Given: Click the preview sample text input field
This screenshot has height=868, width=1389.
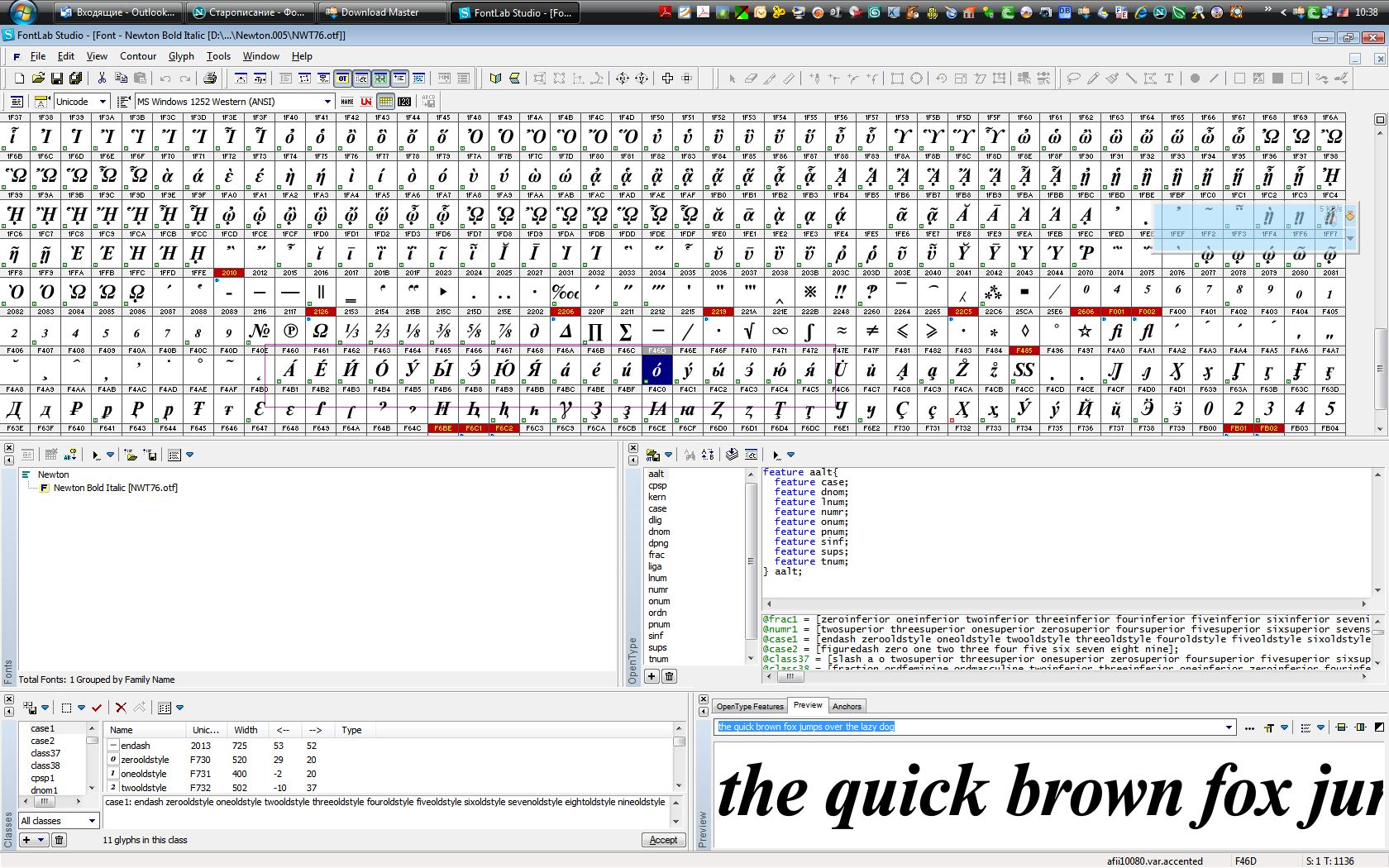Looking at the screenshot, I should click(967, 727).
